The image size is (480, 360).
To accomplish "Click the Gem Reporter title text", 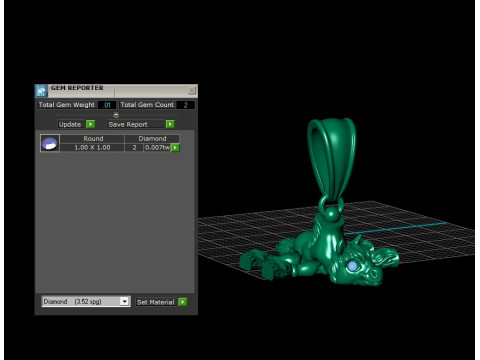I will (77, 88).
